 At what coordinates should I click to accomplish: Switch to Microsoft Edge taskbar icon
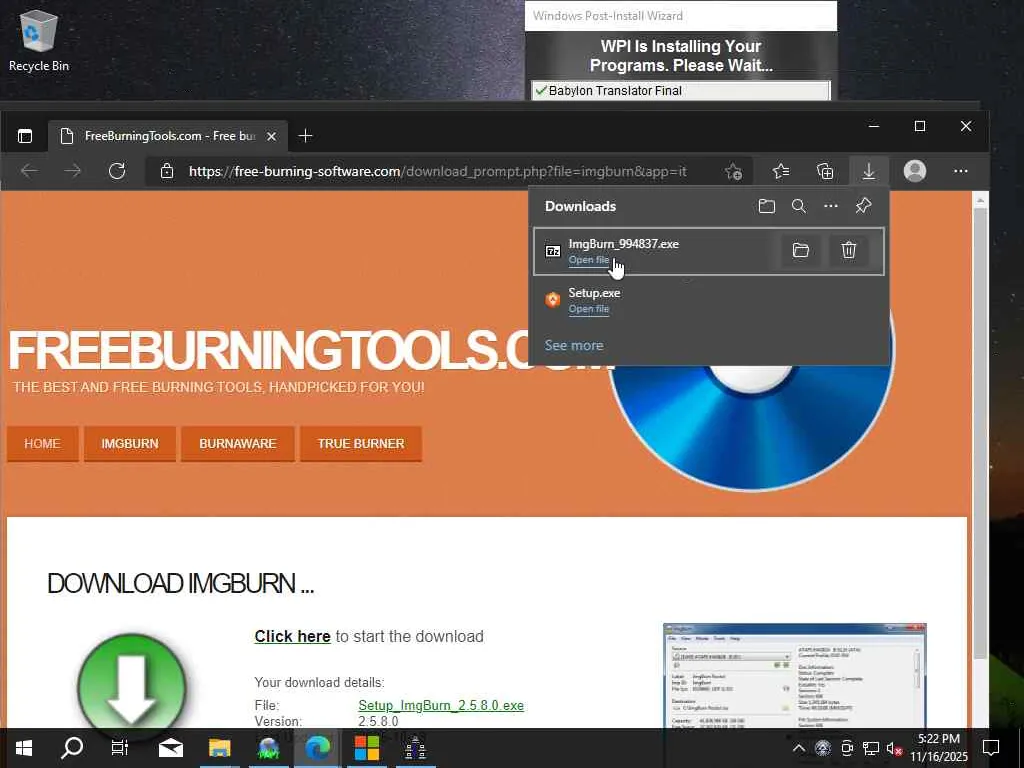click(317, 748)
